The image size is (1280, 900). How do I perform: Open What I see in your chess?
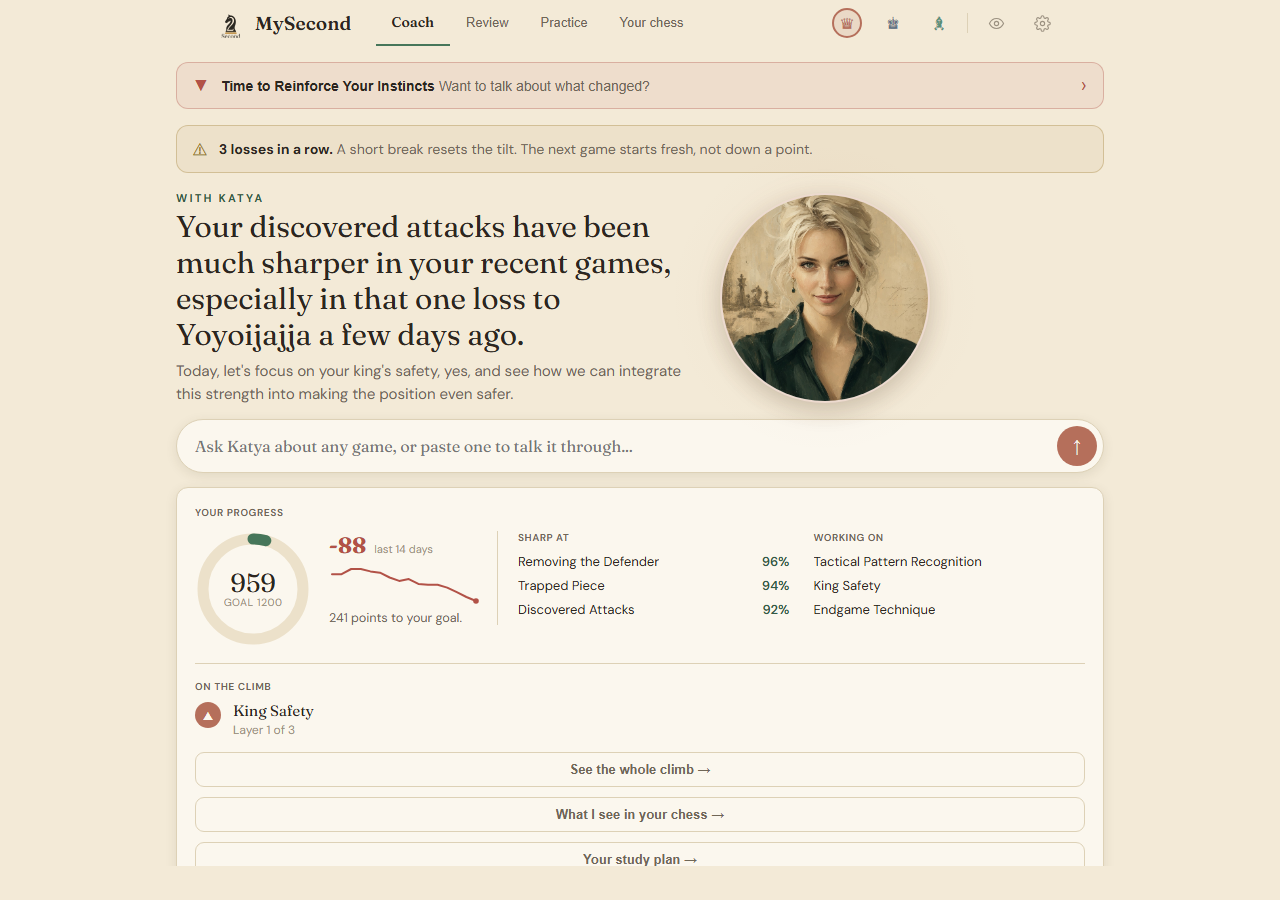[x=640, y=814]
